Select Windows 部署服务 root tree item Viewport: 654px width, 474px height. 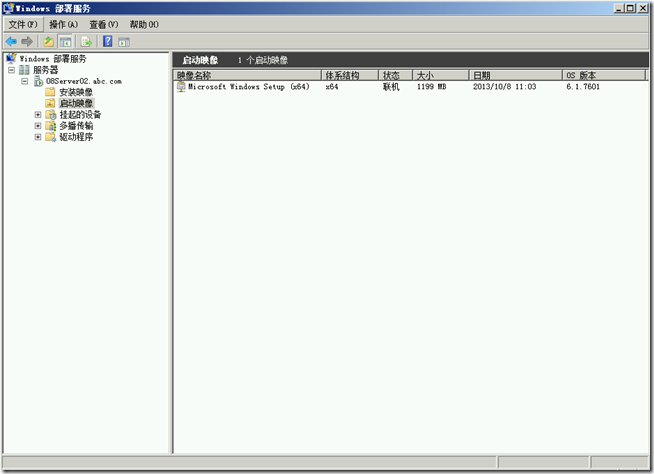click(x=53, y=58)
